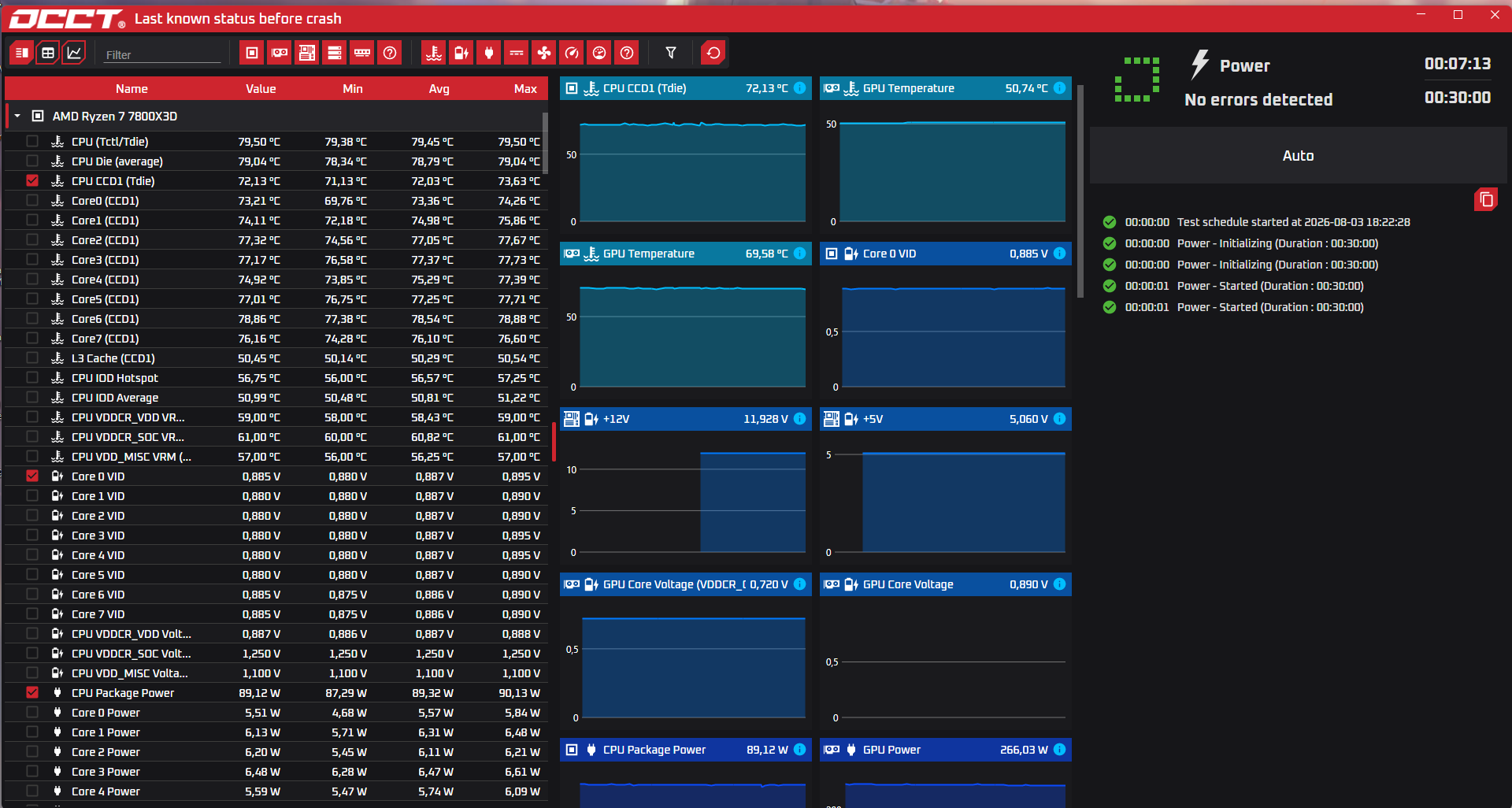Open info for the +12V graph
Viewport: 1512px width, 808px height.
[800, 419]
